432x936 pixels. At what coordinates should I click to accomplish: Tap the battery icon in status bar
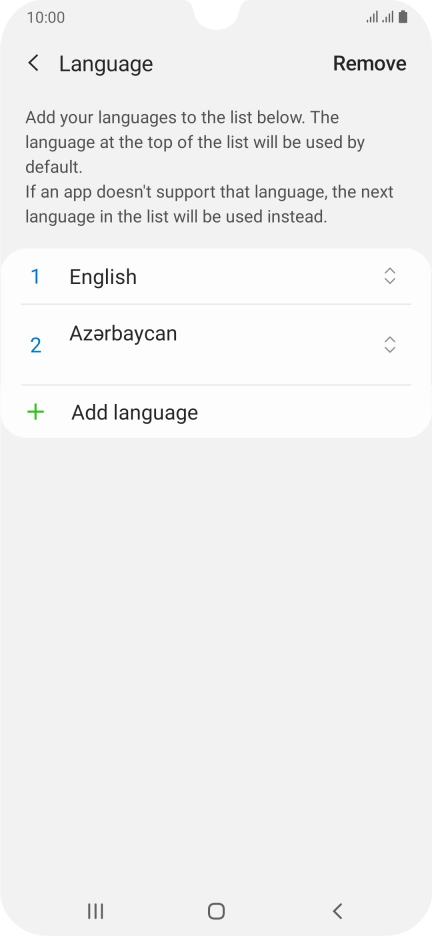click(403, 17)
